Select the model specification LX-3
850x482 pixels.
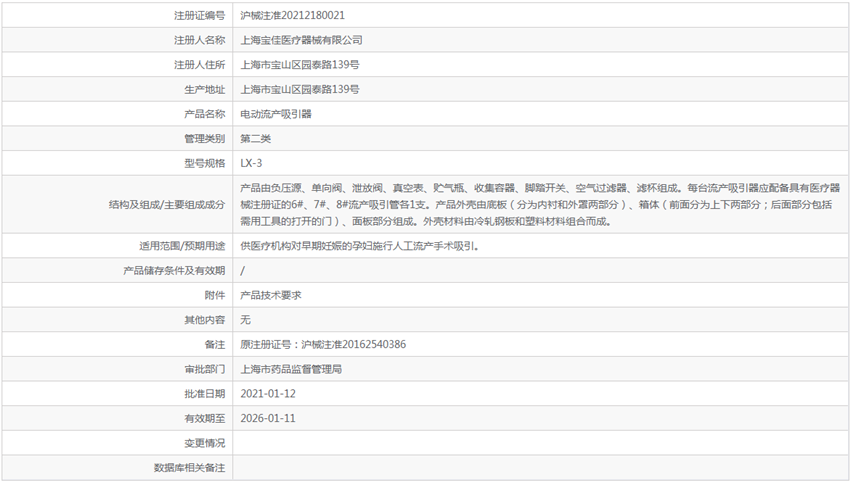pyautogui.click(x=252, y=163)
